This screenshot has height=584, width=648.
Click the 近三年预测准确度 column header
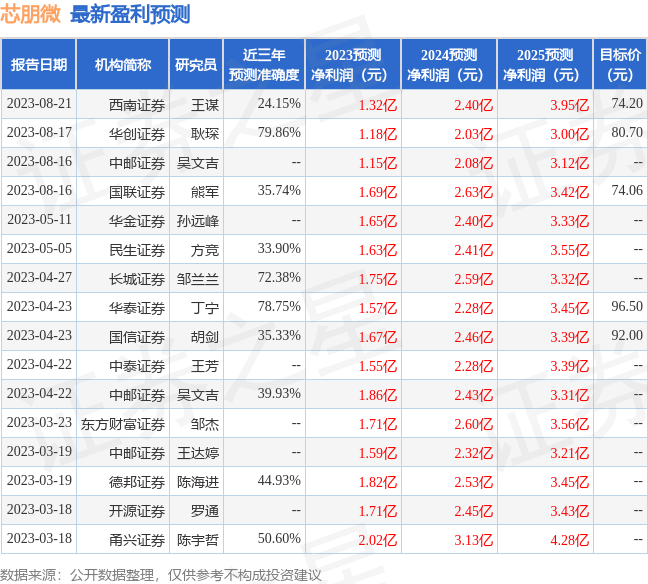[264, 64]
